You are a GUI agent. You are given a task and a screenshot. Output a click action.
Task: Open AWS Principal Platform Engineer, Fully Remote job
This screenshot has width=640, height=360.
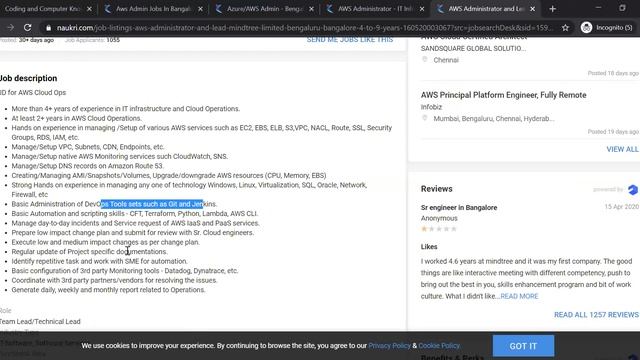pos(503,95)
